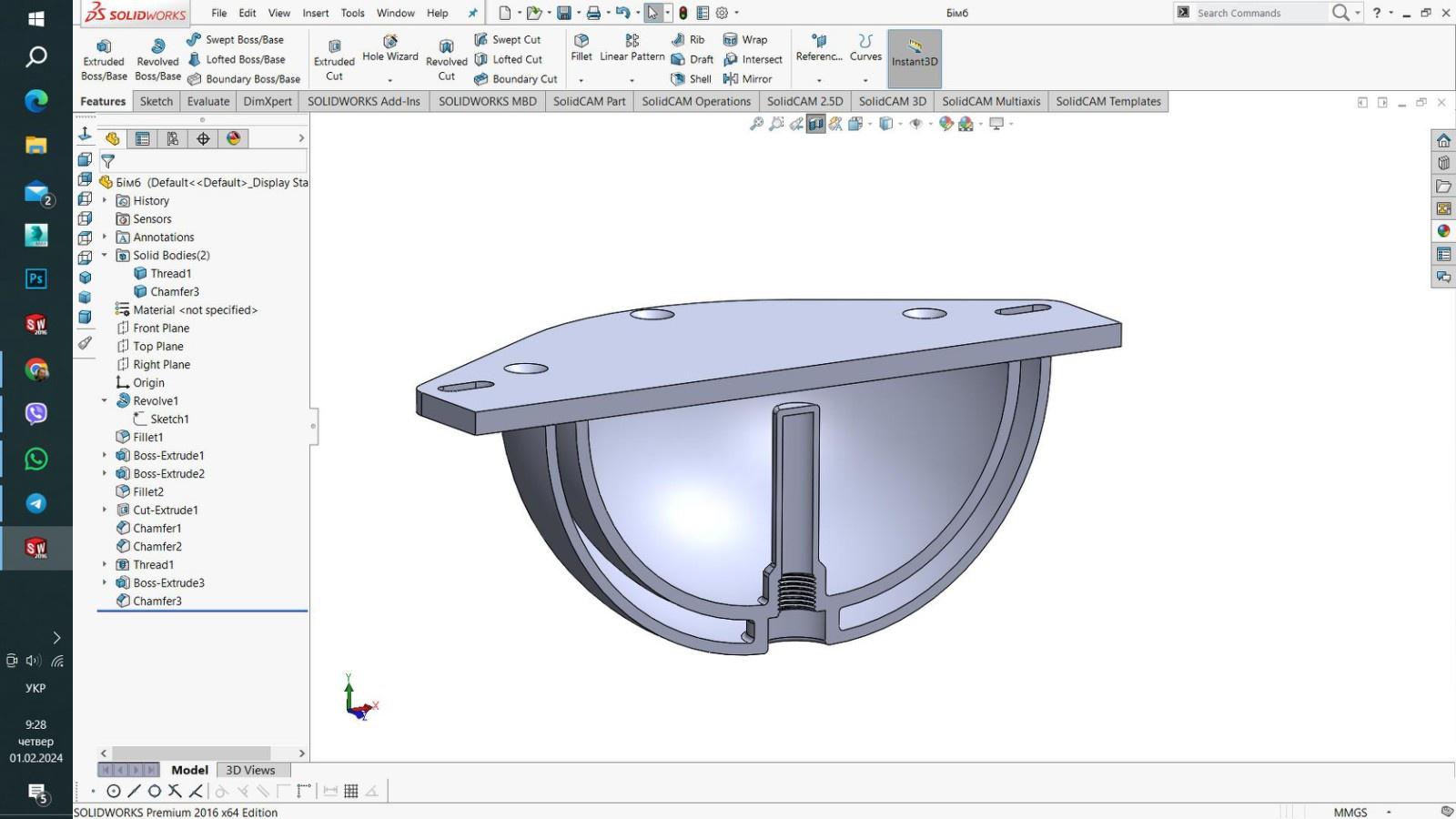Open the Curves tool
The image size is (1456, 819).
coord(865,49)
